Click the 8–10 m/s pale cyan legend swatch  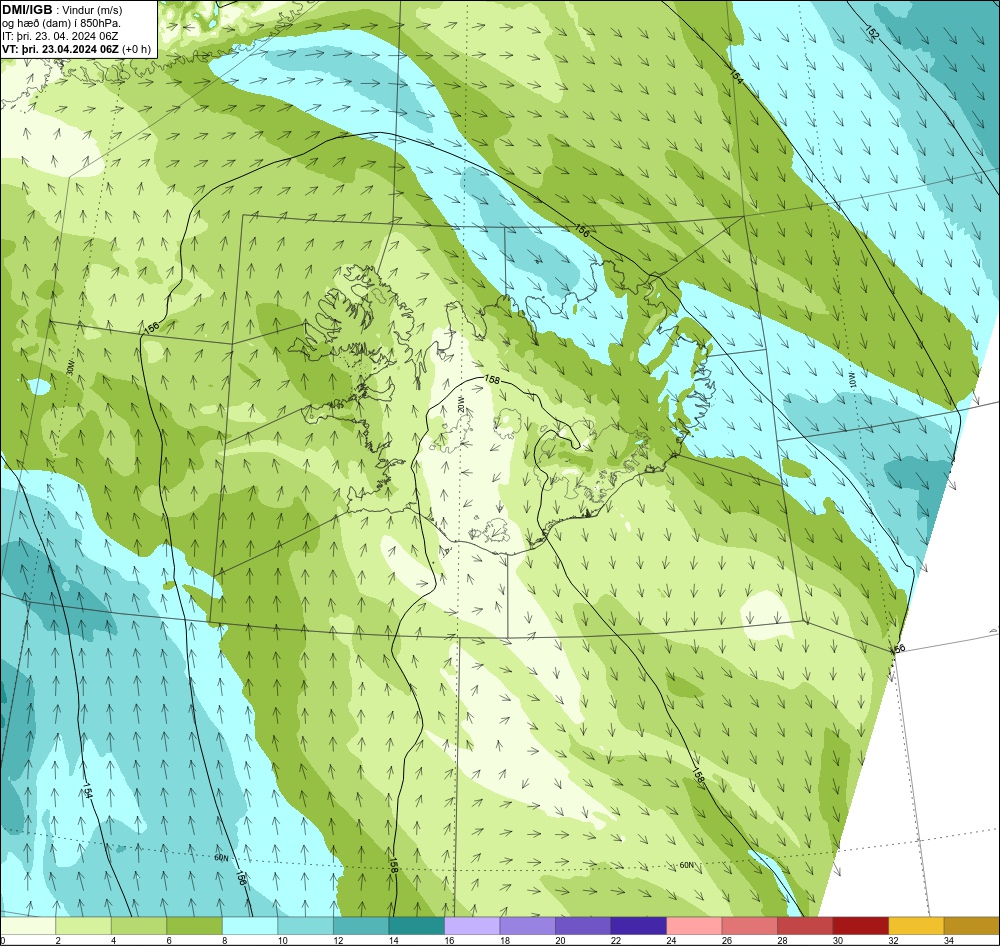click(x=250, y=926)
